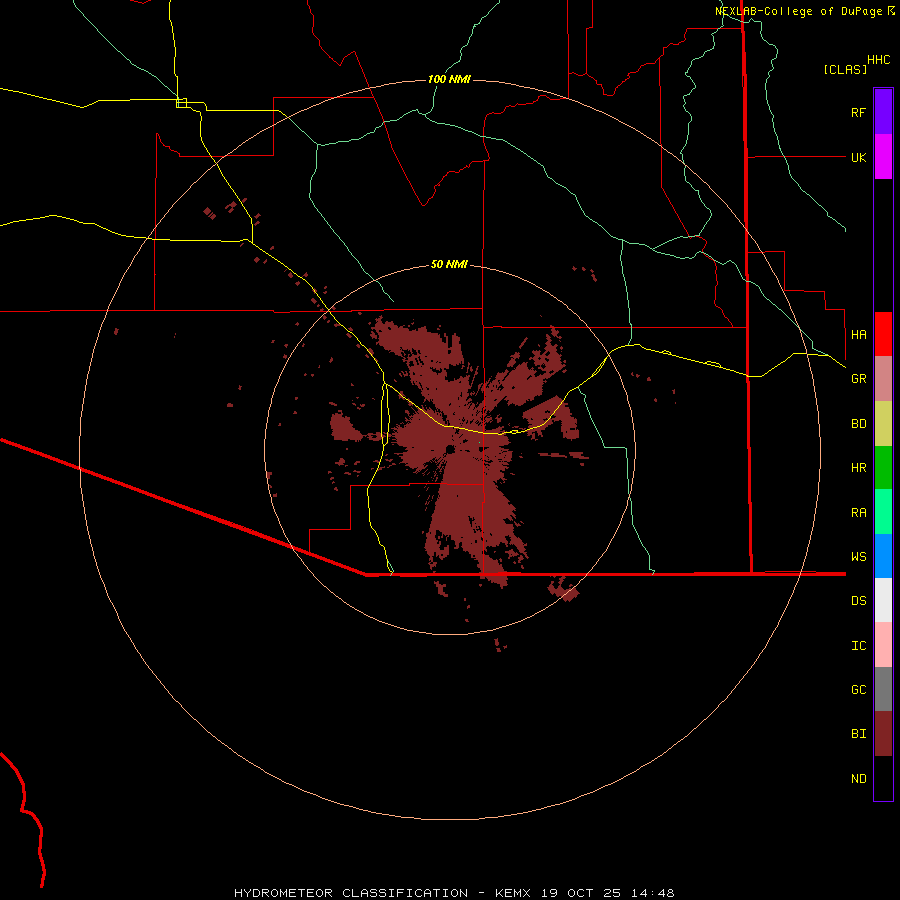Click the RA legend label
The width and height of the screenshot is (900, 900).
click(x=858, y=513)
